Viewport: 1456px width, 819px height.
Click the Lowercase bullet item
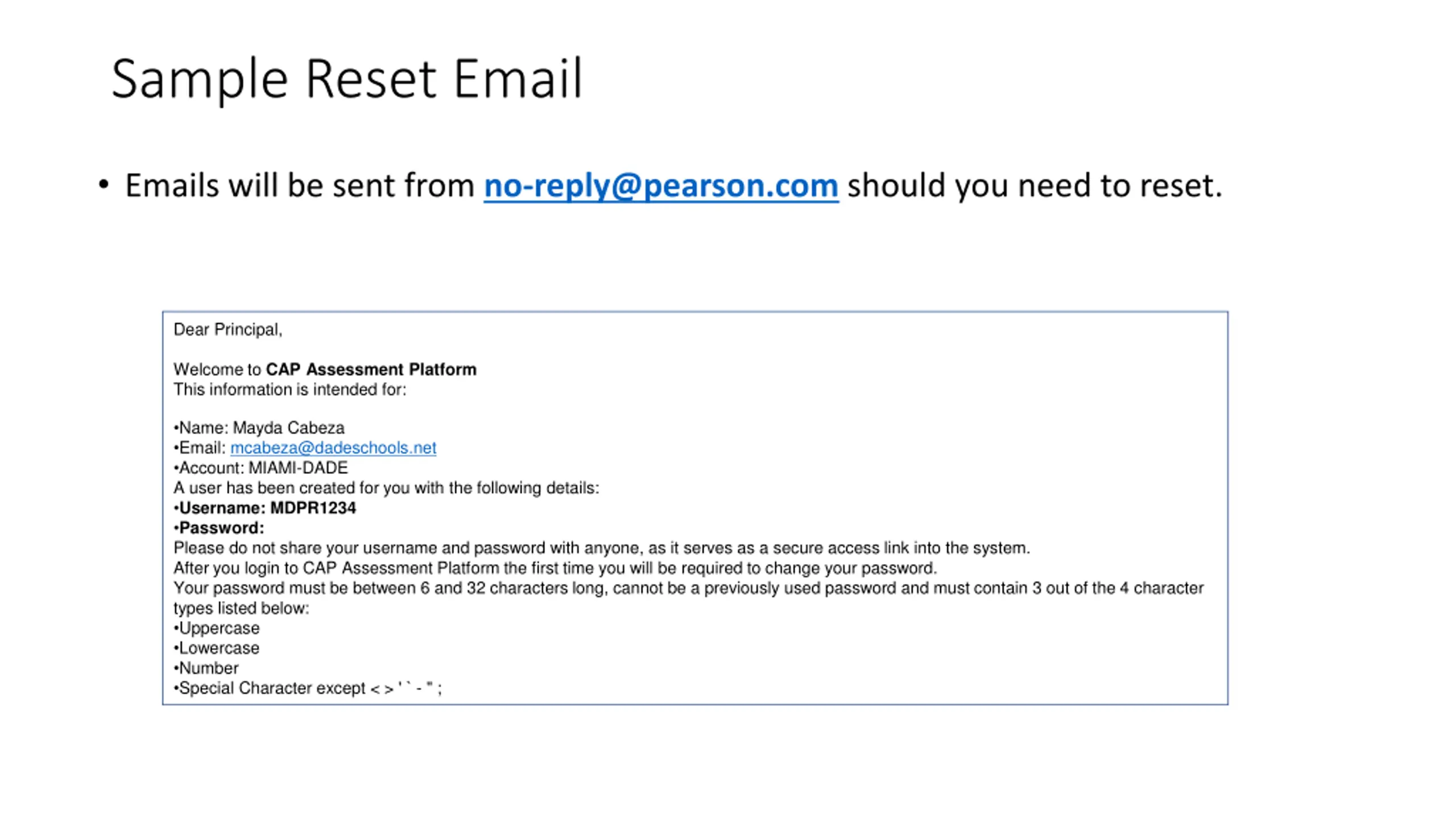click(217, 648)
